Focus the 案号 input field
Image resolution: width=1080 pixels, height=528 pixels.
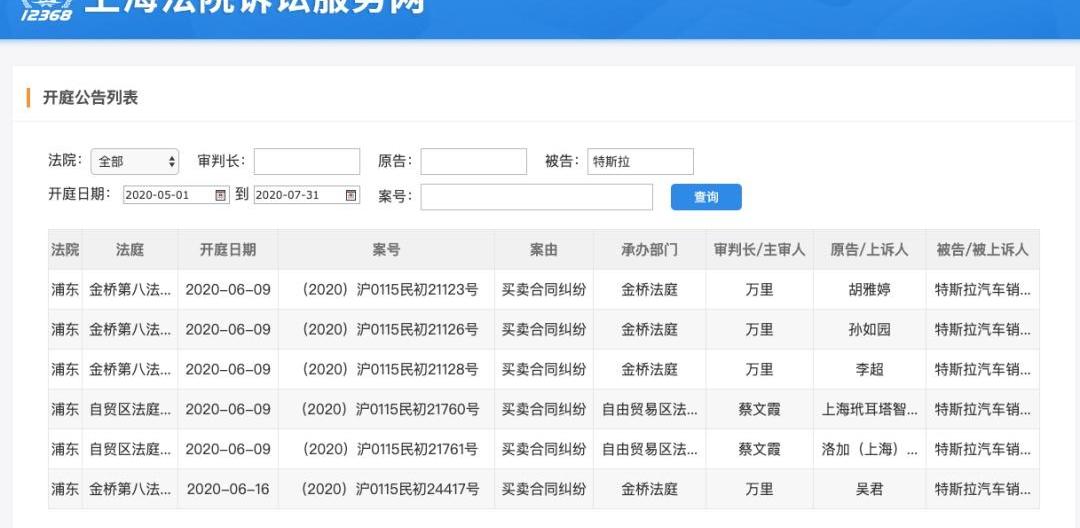click(x=537, y=197)
